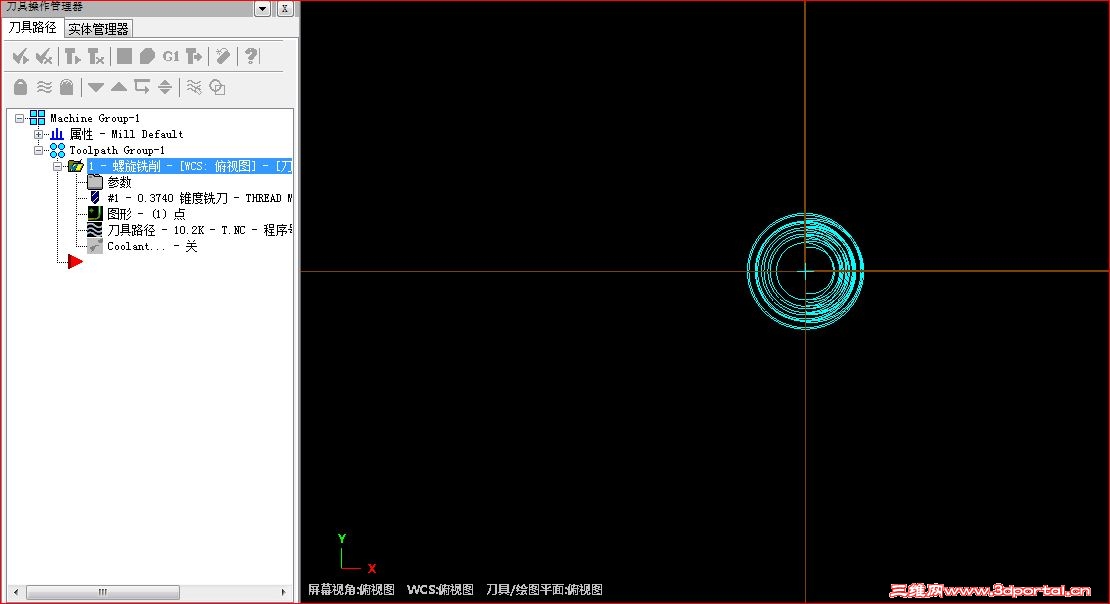
Task: Open tool #1 0.3740 锥度铣刀 entry
Action: pos(200,198)
